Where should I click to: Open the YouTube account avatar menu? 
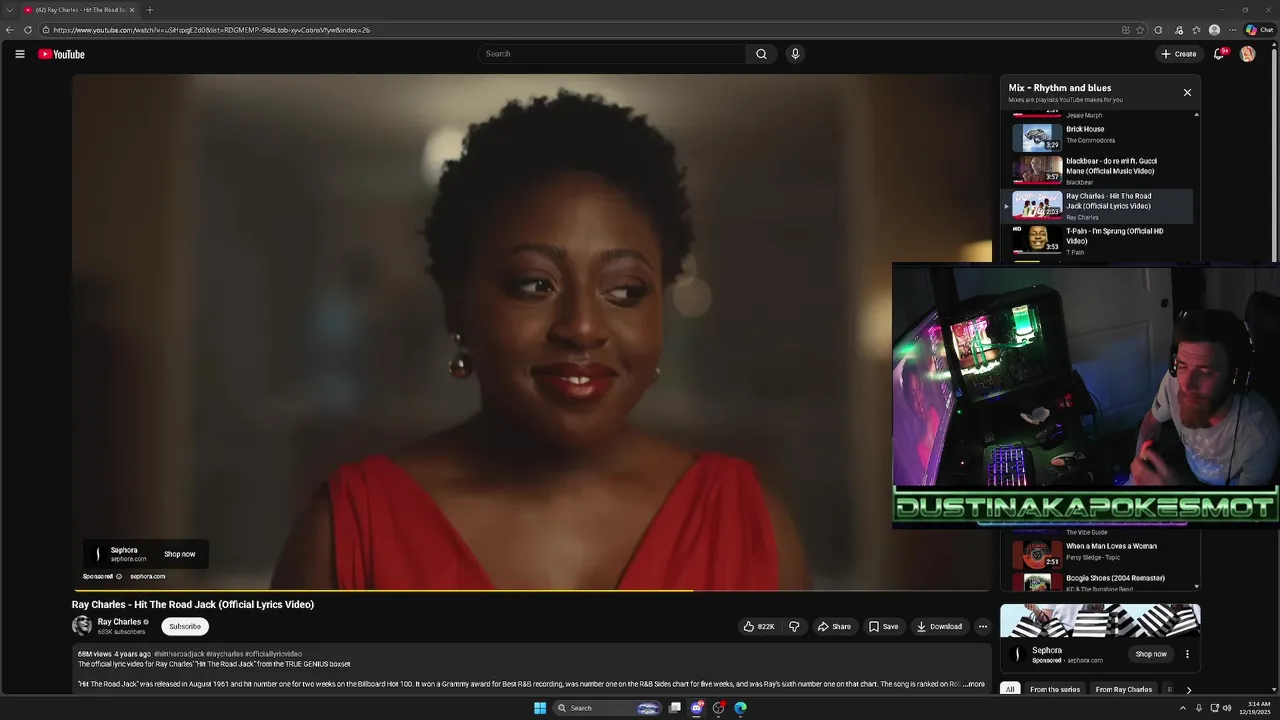(1247, 54)
